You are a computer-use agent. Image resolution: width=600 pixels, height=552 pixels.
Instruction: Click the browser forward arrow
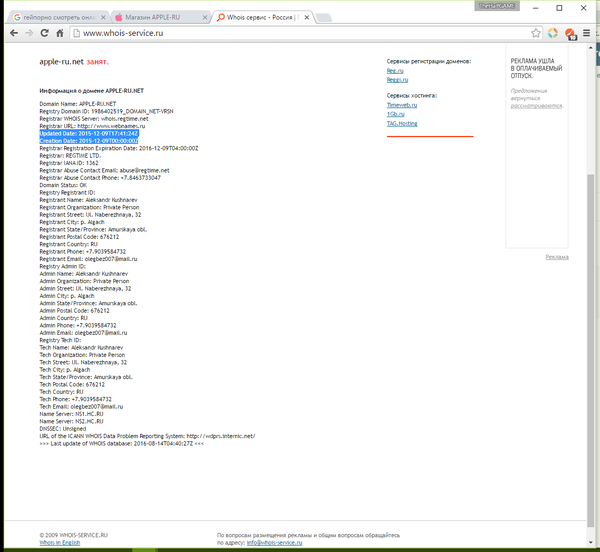click(x=27, y=33)
